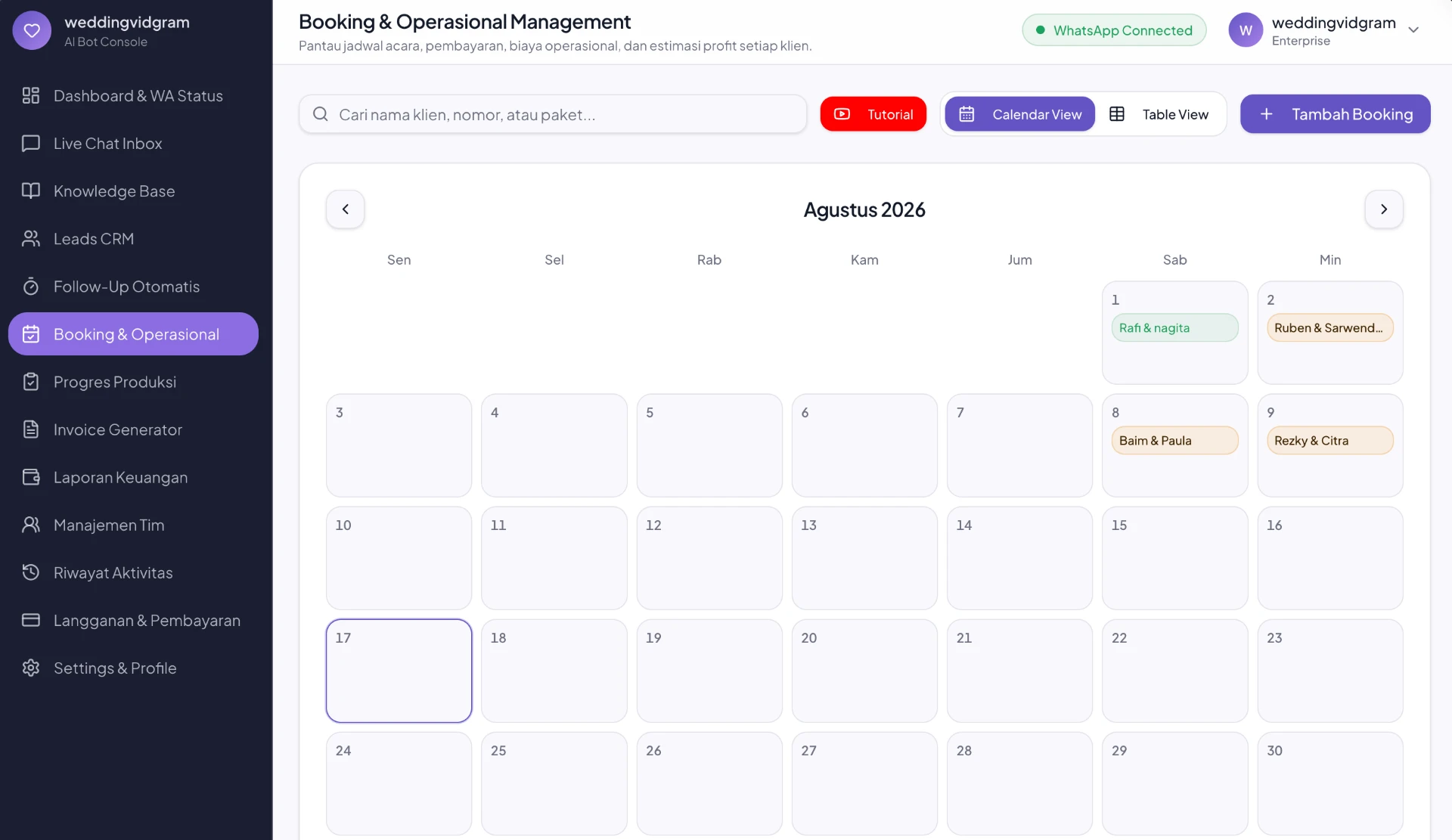Image resolution: width=1452 pixels, height=840 pixels.
Task: Click the Sab weekday header
Action: pos(1174,259)
